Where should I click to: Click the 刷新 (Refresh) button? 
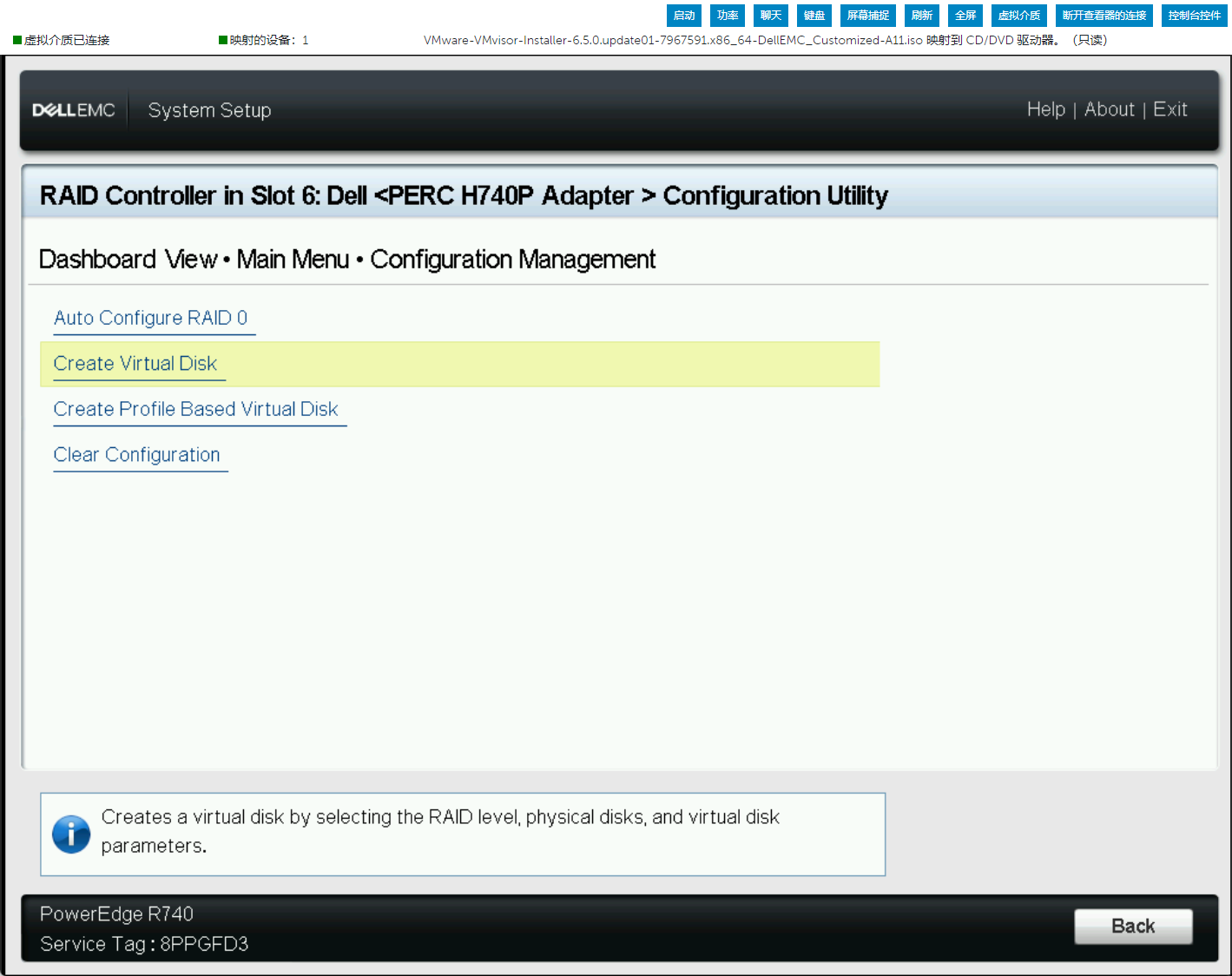(x=922, y=16)
